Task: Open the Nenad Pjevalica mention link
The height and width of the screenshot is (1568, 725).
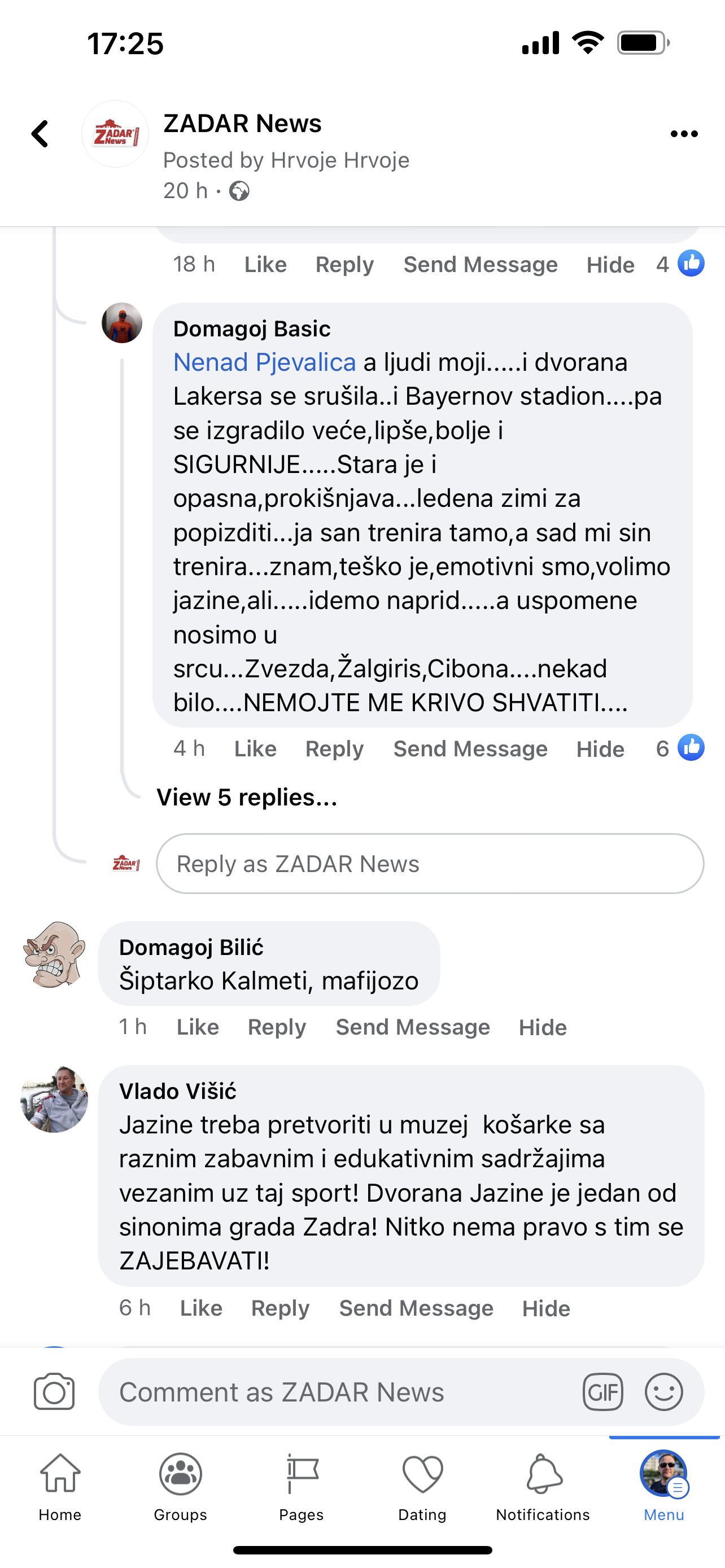Action: pyautogui.click(x=264, y=362)
